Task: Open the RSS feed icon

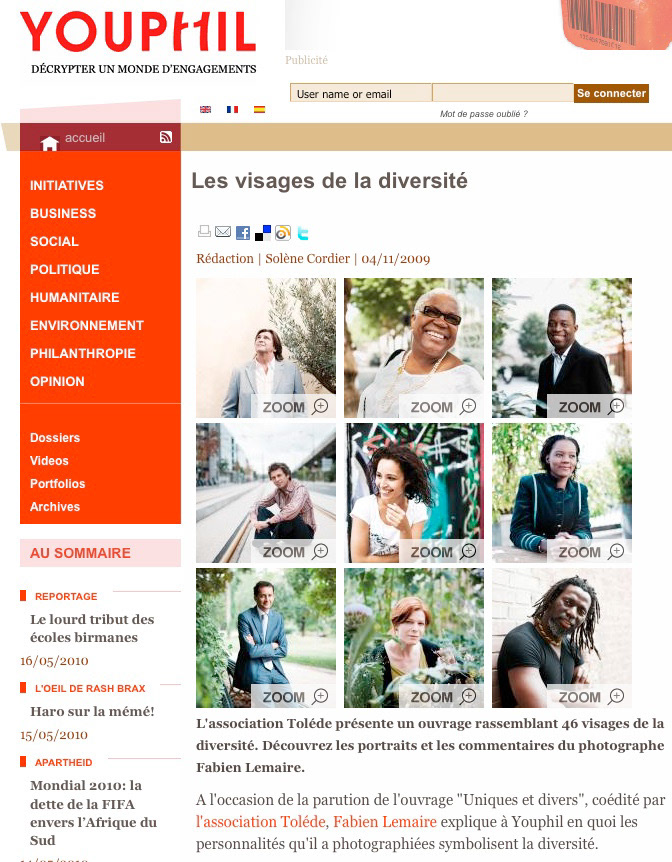Action: [x=166, y=137]
